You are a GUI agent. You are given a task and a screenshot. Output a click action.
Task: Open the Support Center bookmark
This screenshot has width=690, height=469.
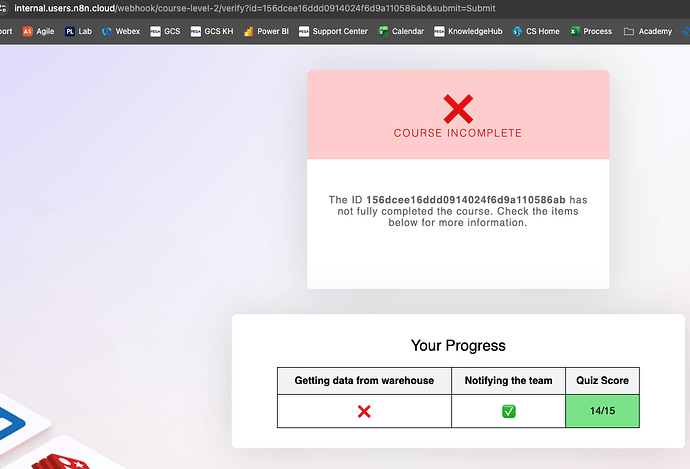coord(333,31)
